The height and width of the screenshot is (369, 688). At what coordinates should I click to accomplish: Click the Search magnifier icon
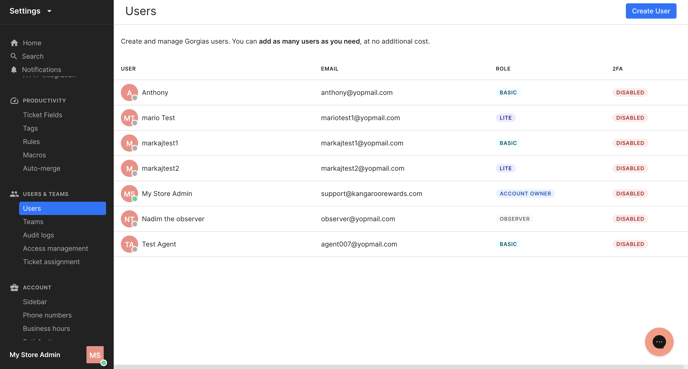coord(14,56)
